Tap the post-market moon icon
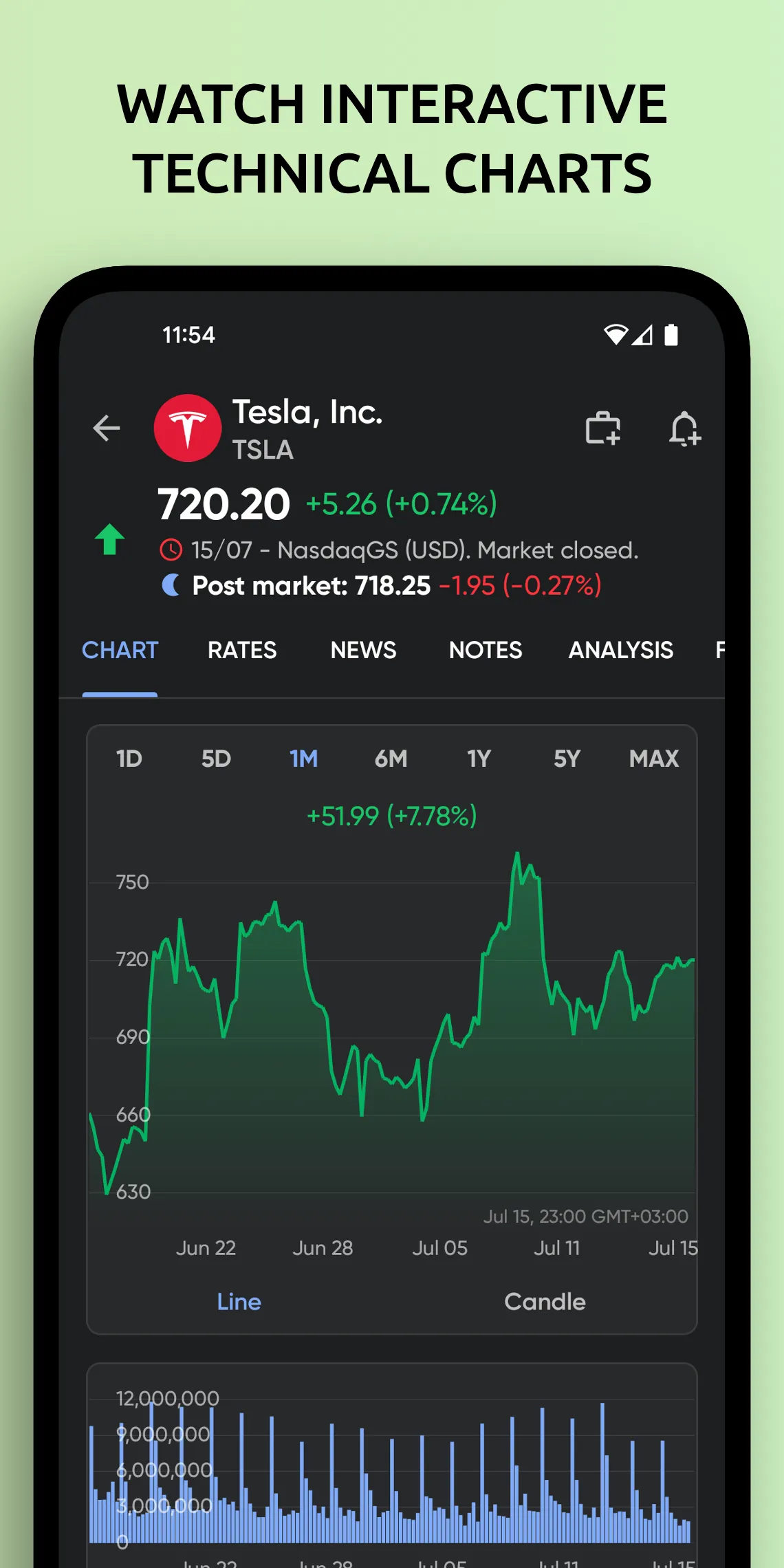 tap(171, 585)
